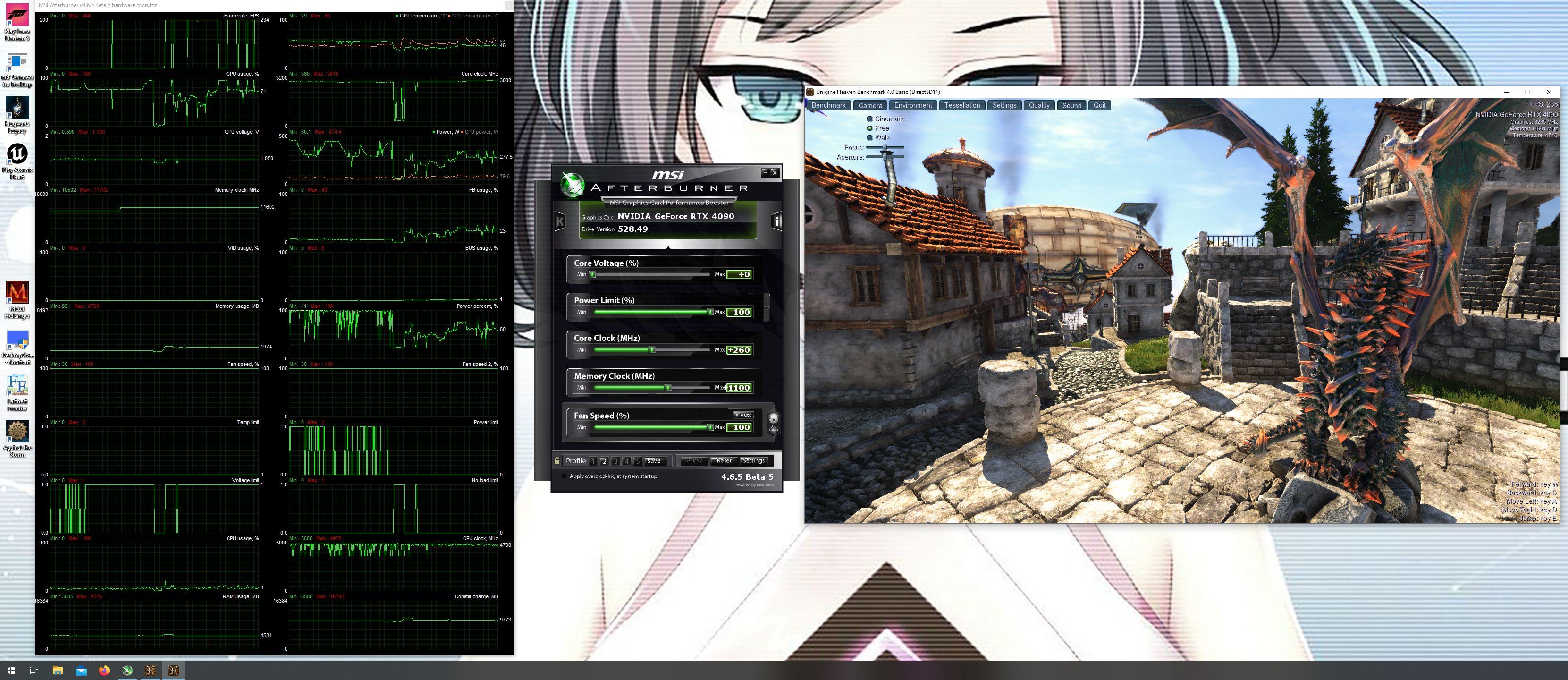
Task: Save the current Afterburner profile
Action: [656, 461]
